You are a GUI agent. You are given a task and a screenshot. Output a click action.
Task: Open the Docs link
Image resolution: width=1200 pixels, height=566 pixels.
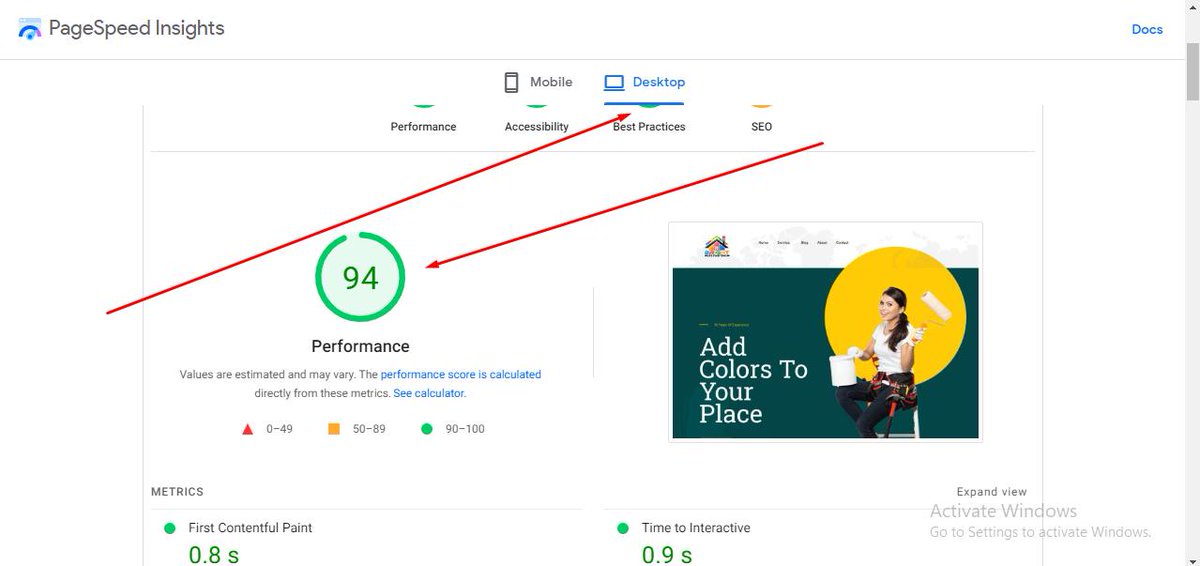1147,29
